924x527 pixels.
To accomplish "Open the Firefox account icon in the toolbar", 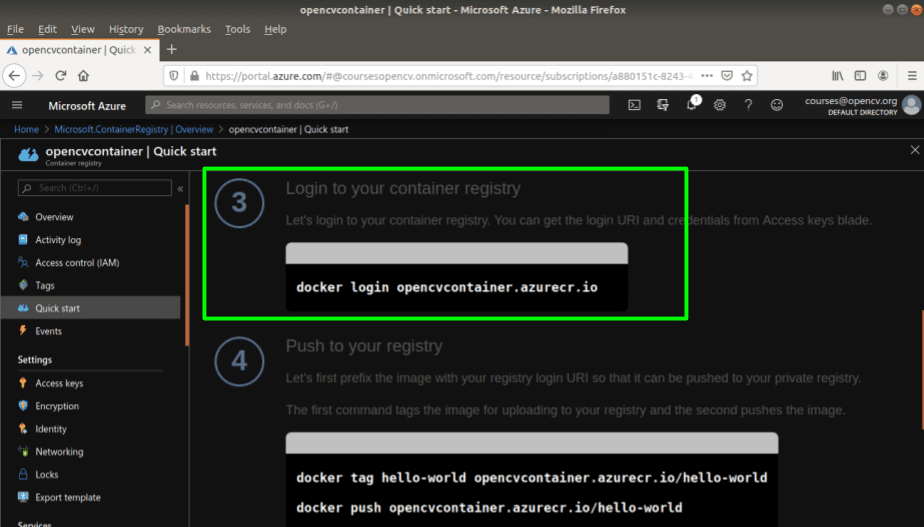I will [883, 75].
